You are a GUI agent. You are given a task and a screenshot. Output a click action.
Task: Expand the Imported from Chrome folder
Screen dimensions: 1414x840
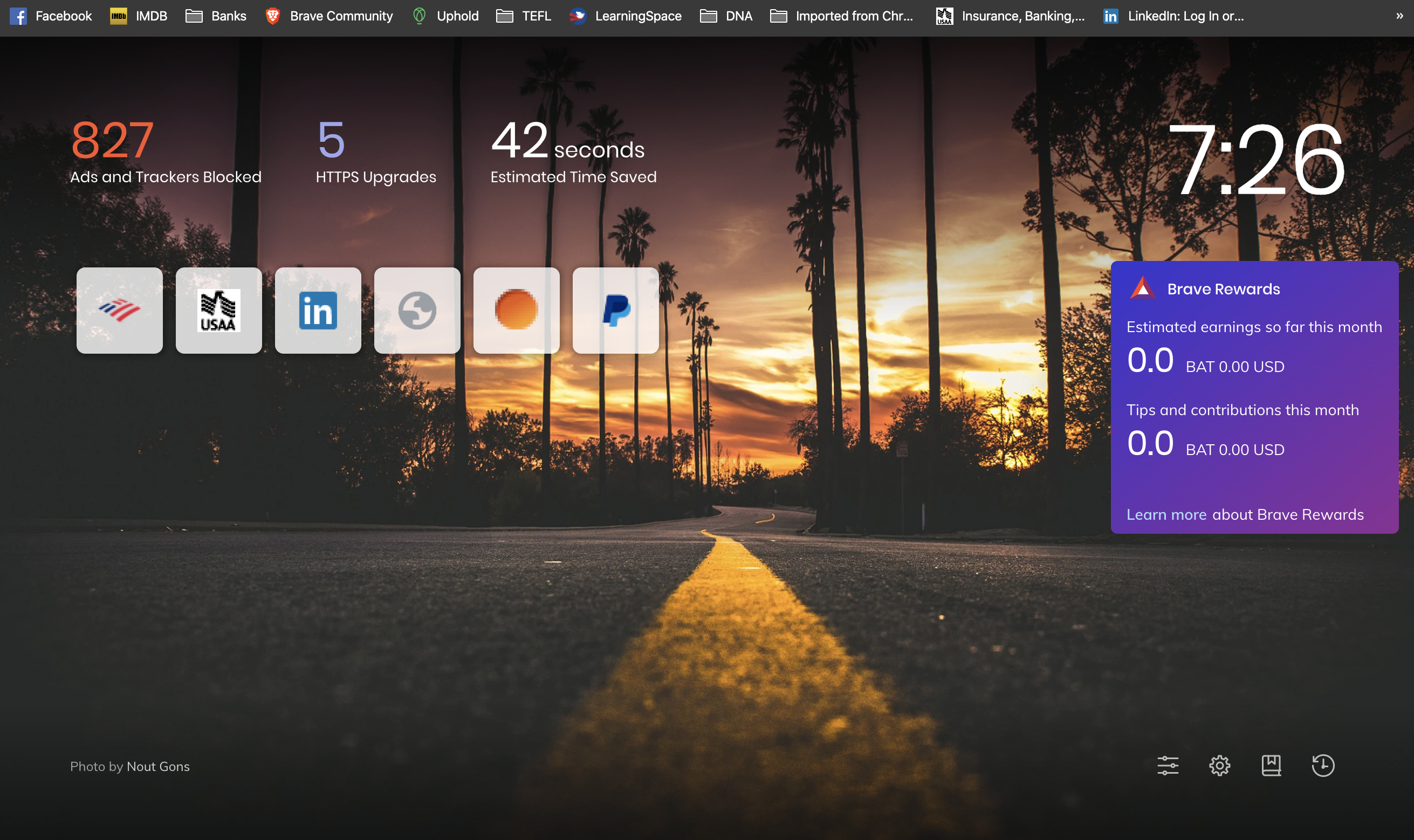click(842, 16)
